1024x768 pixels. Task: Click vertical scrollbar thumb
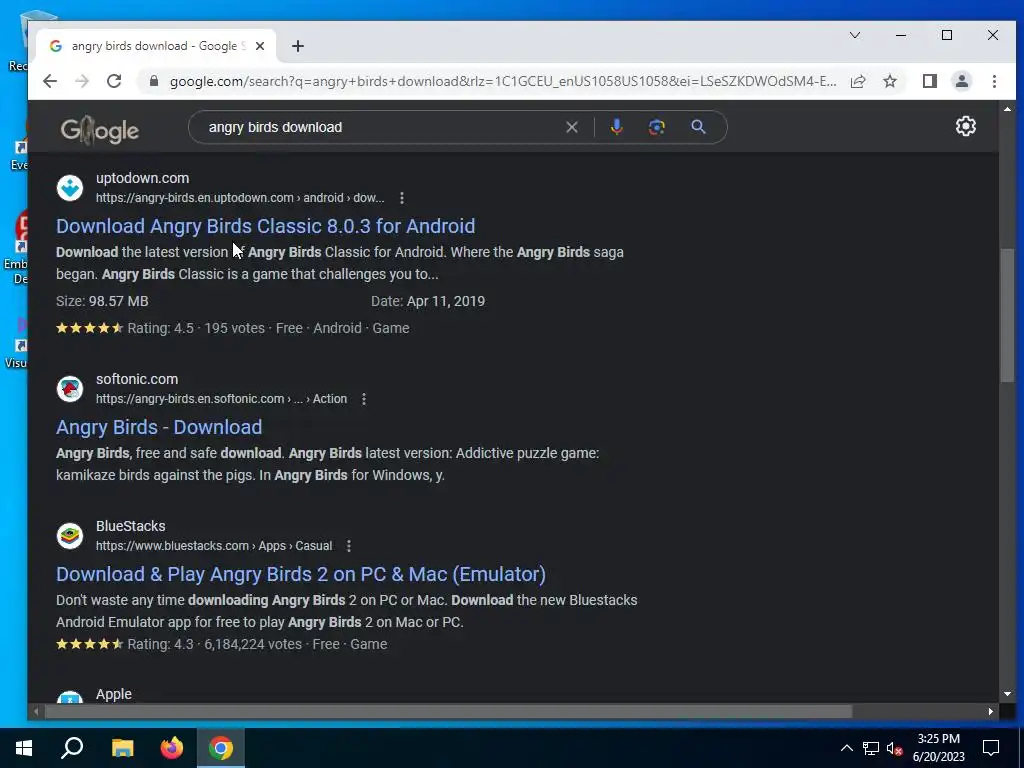coord(1007,315)
